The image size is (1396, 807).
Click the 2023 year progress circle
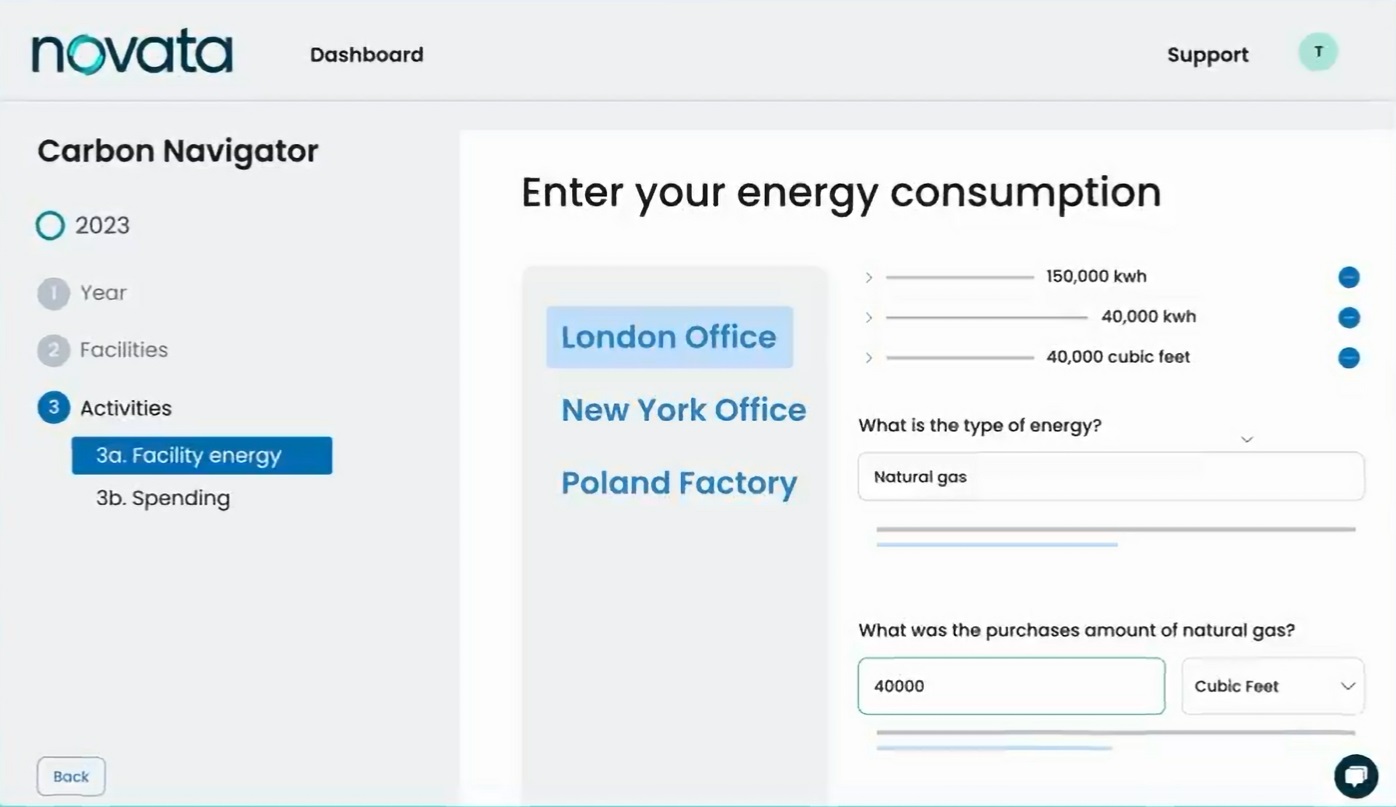tap(50, 226)
